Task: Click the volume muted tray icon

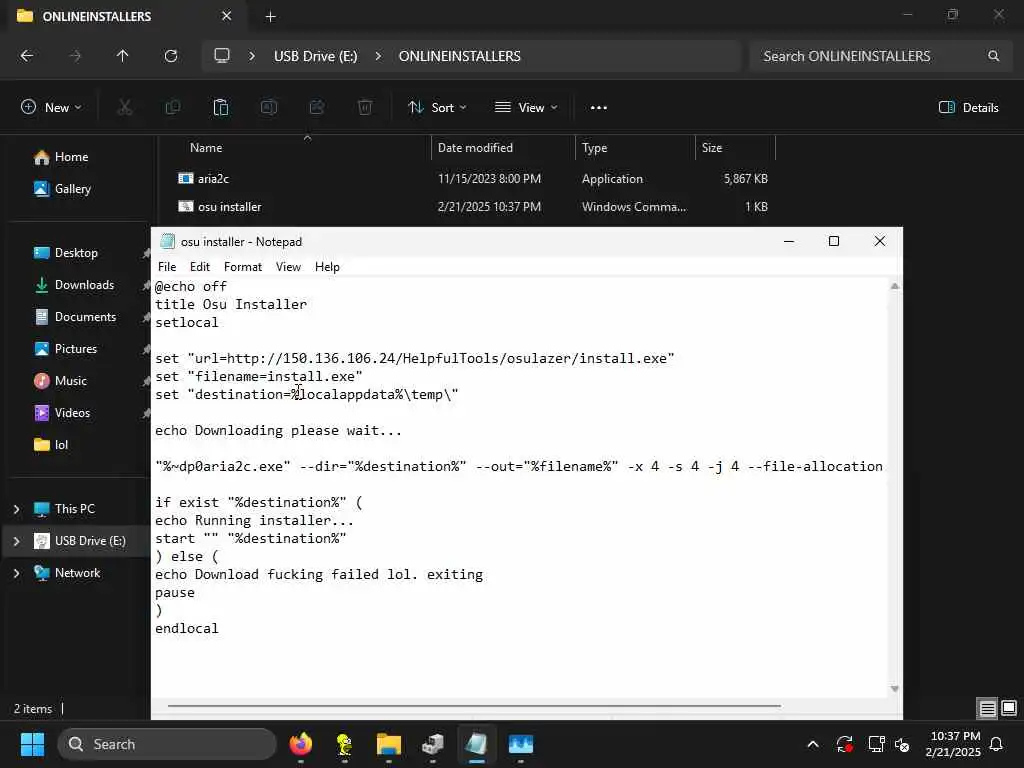Action: [903, 744]
